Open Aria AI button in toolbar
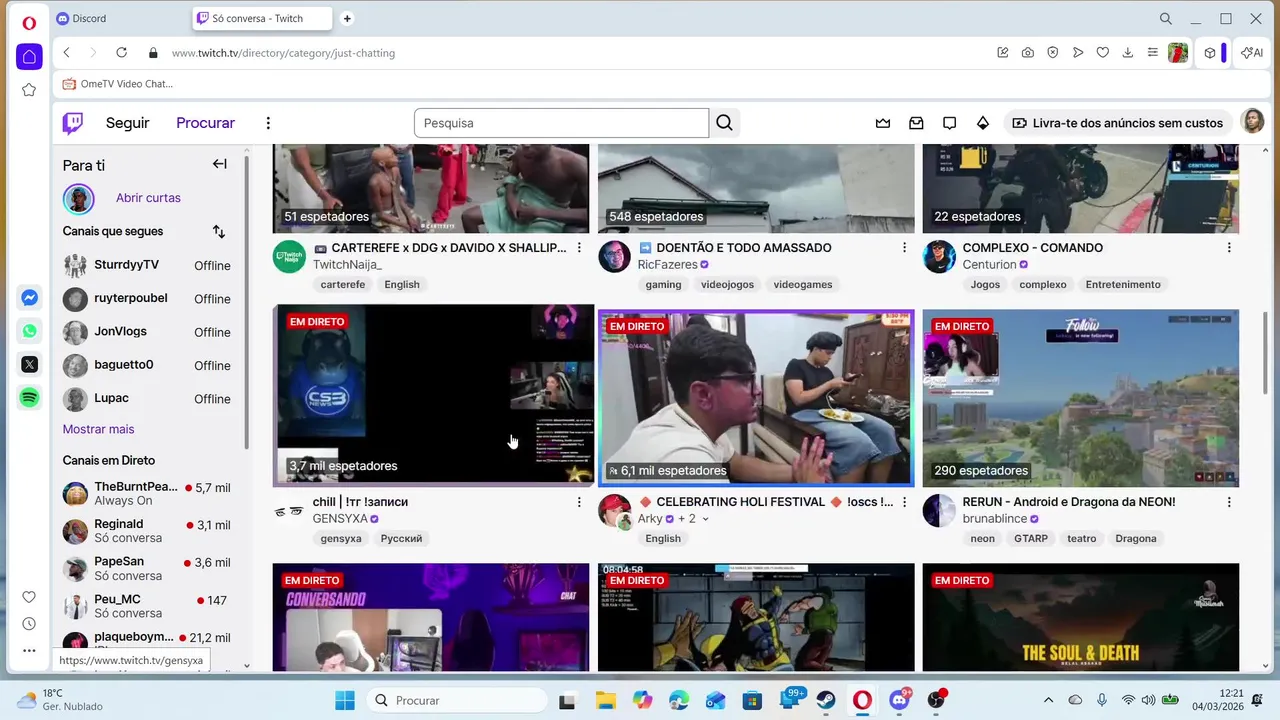The image size is (1280, 720). (x=1252, y=53)
